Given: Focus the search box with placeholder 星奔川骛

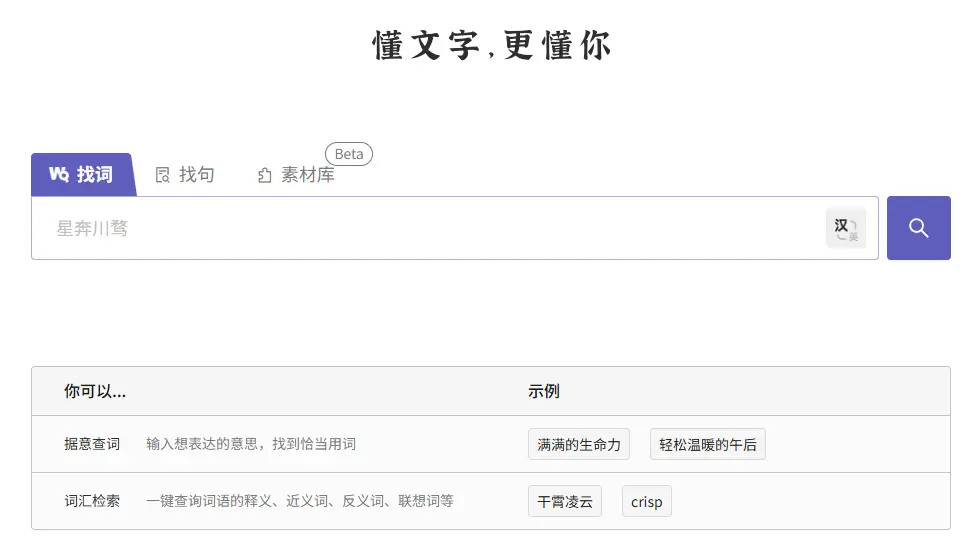Looking at the screenshot, I should (430, 228).
